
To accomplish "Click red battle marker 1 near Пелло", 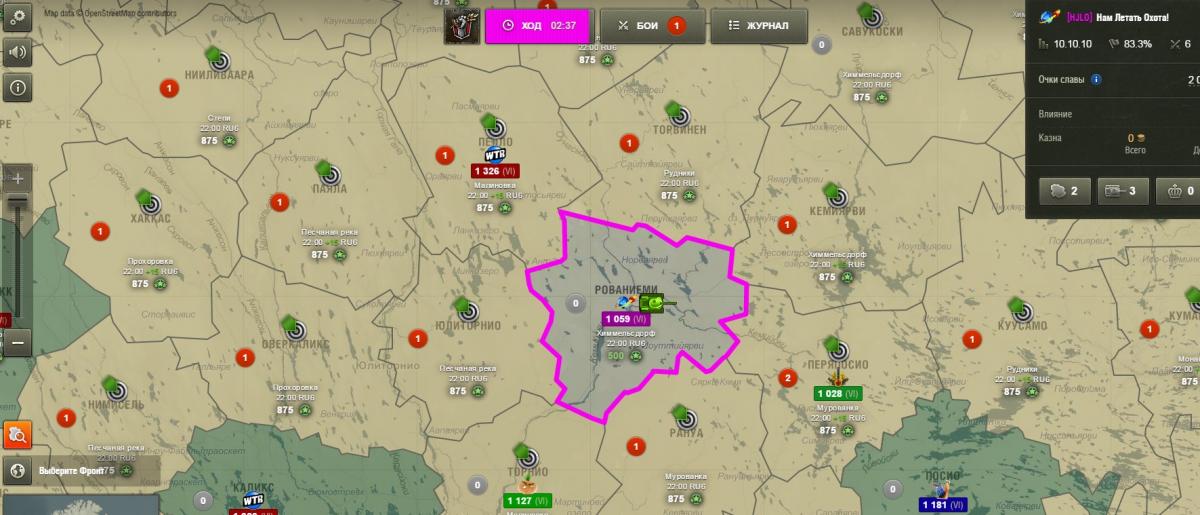I will pyautogui.click(x=445, y=155).
